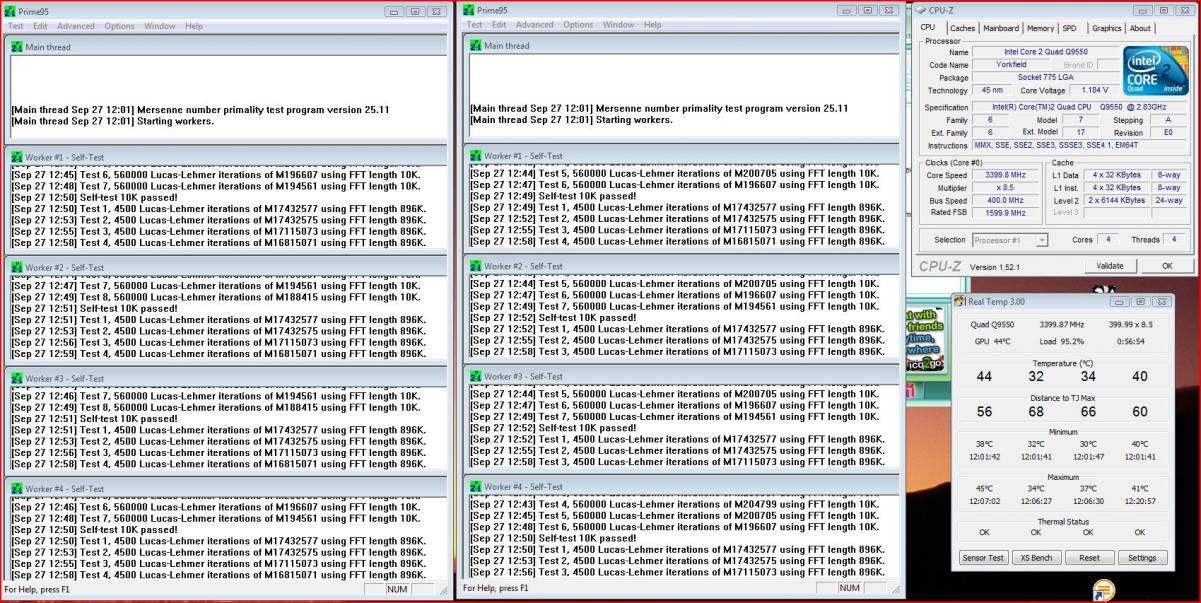1201x603 pixels.
Task: Open the Edit menu in right Prime95
Action: coord(498,24)
